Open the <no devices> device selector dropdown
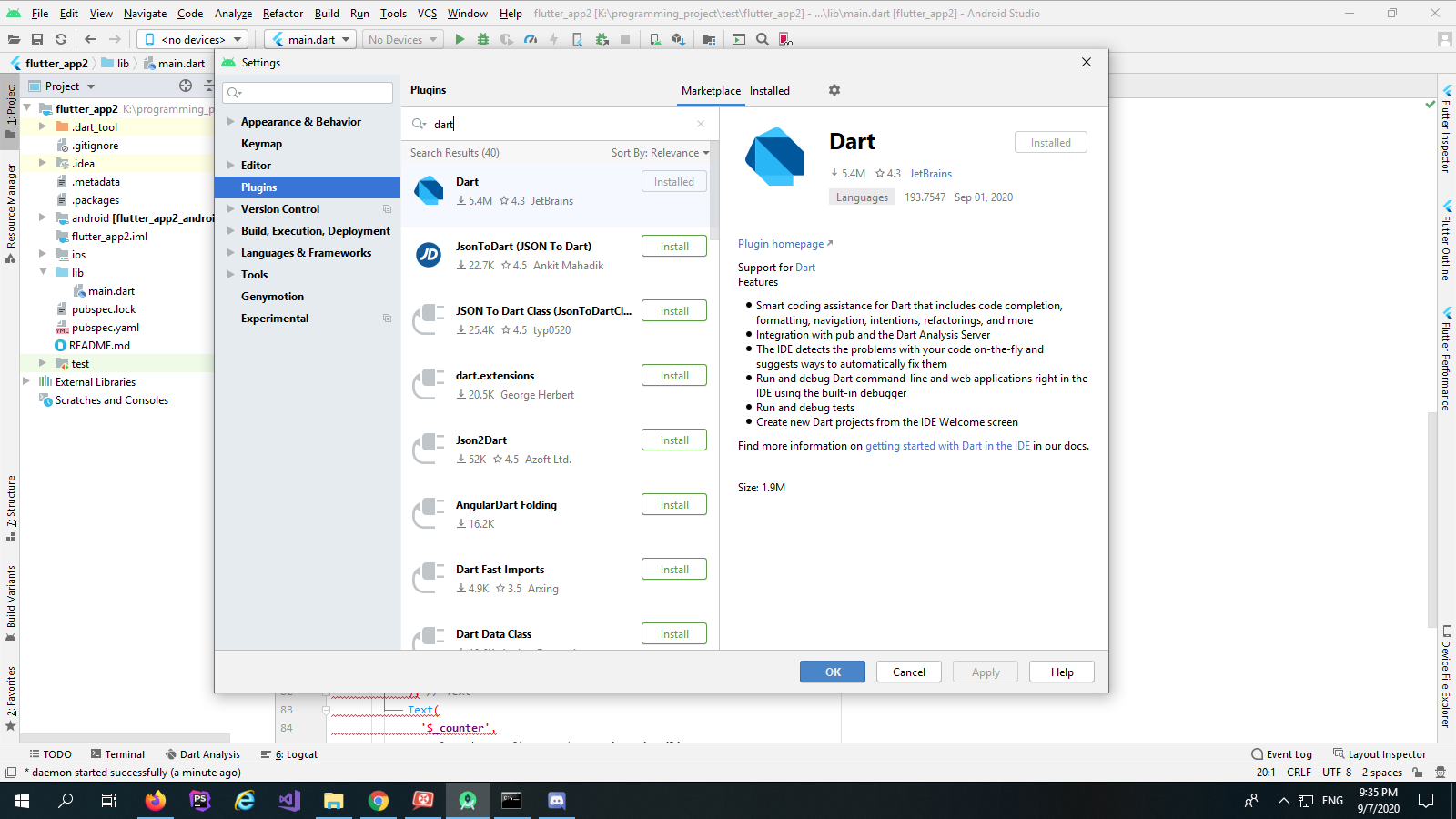1456x819 pixels. click(193, 39)
